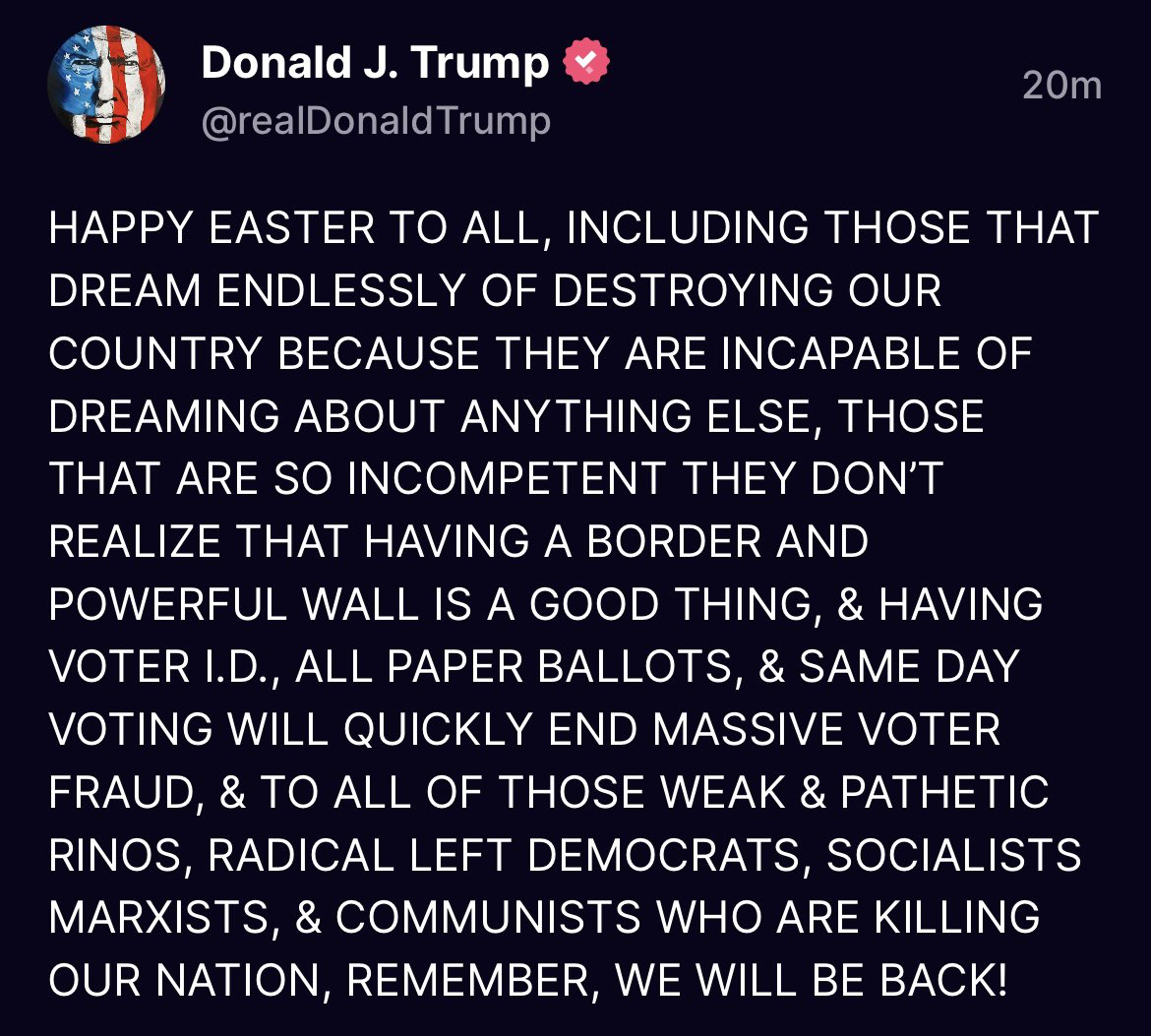The width and height of the screenshot is (1151, 1036).
Task: Open the Donald J. Trump display name
Action: 375,62
